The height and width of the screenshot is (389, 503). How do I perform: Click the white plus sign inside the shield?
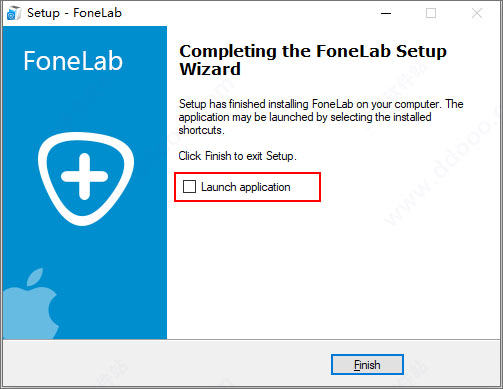coord(84,176)
